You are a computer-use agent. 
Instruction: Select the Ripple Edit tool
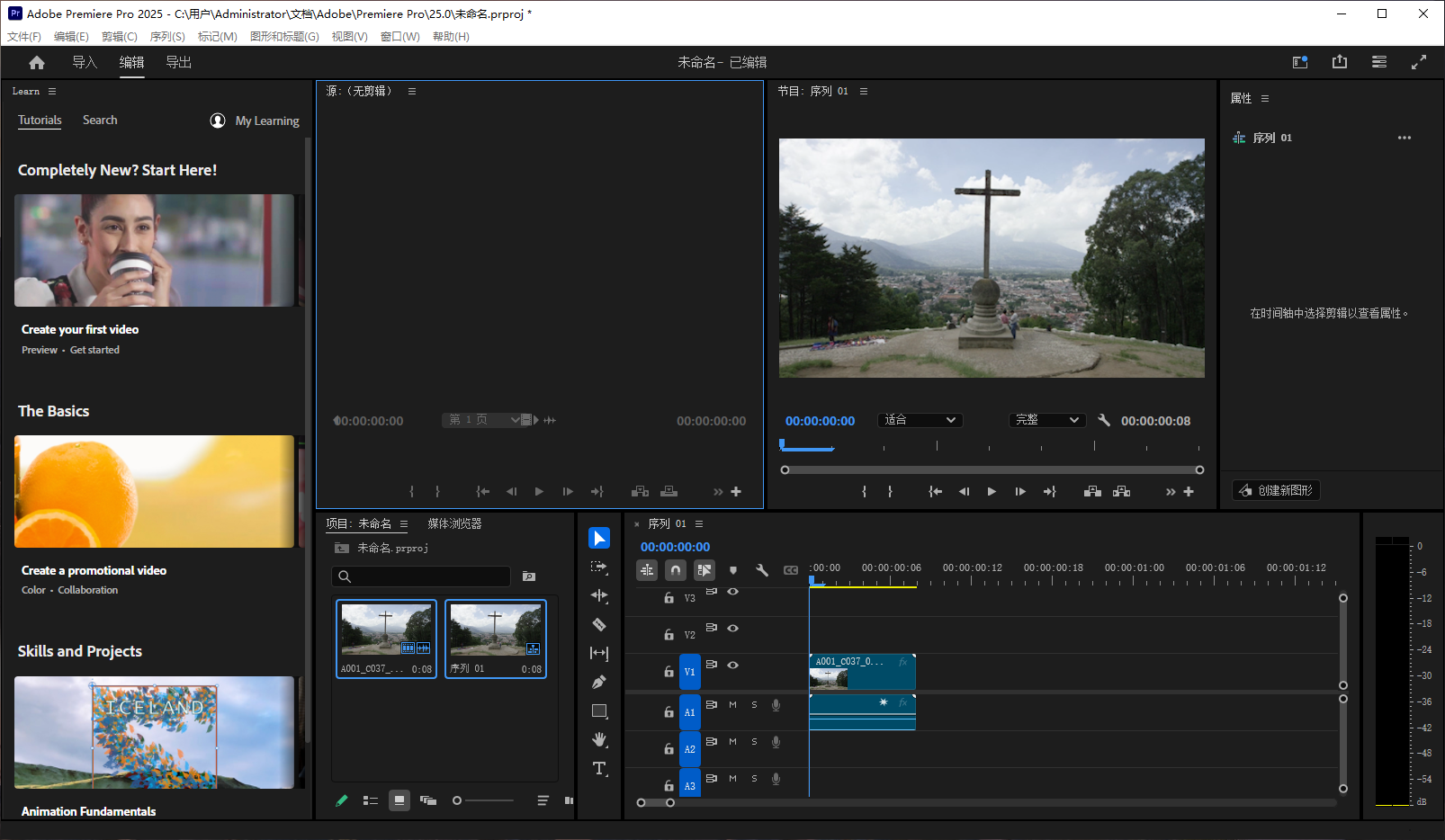point(599,595)
